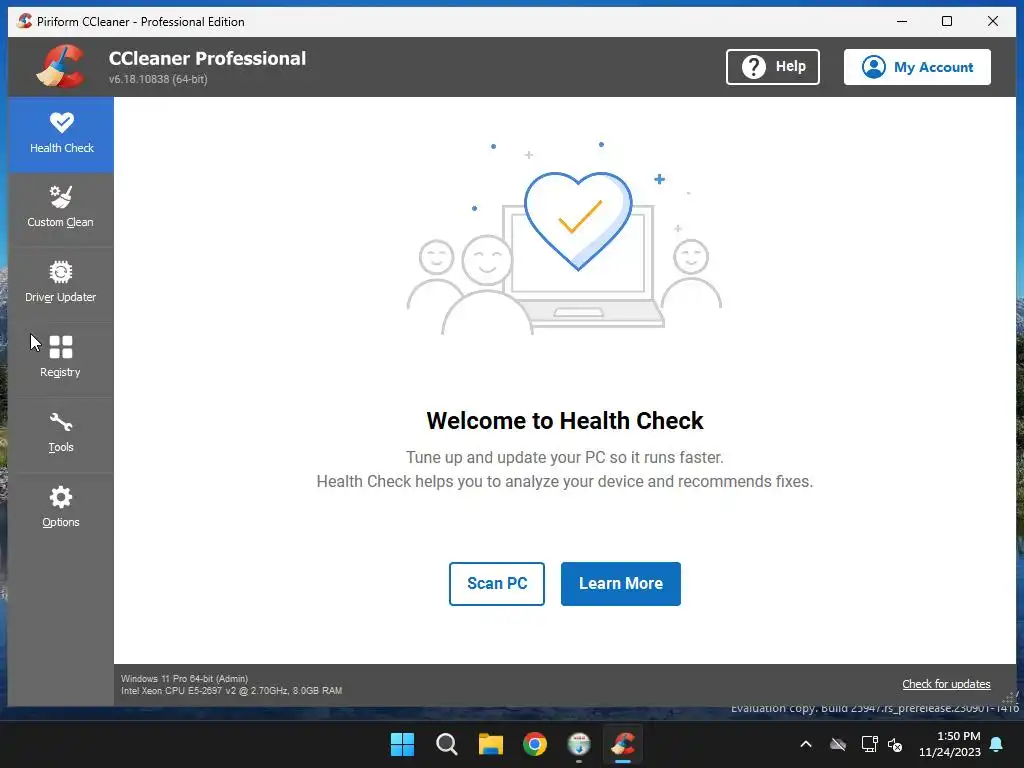The width and height of the screenshot is (1024, 768).
Task: Click the resize grip at window corner
Action: tap(1010, 699)
